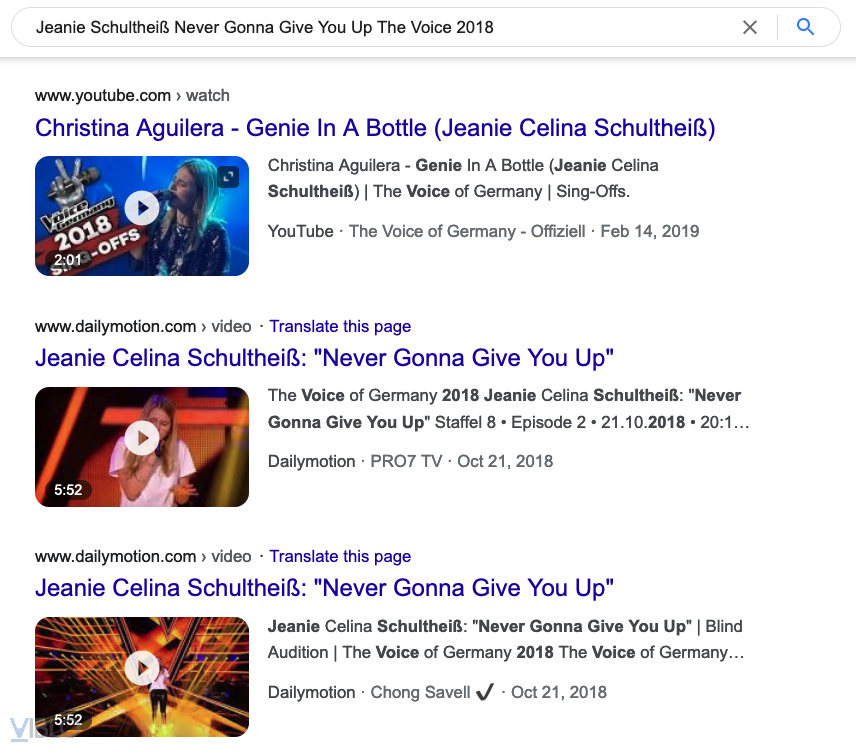Click the 5:52 duration badge on the last thumbnail
Viewport: 856px width, 752px height.
tap(67, 720)
